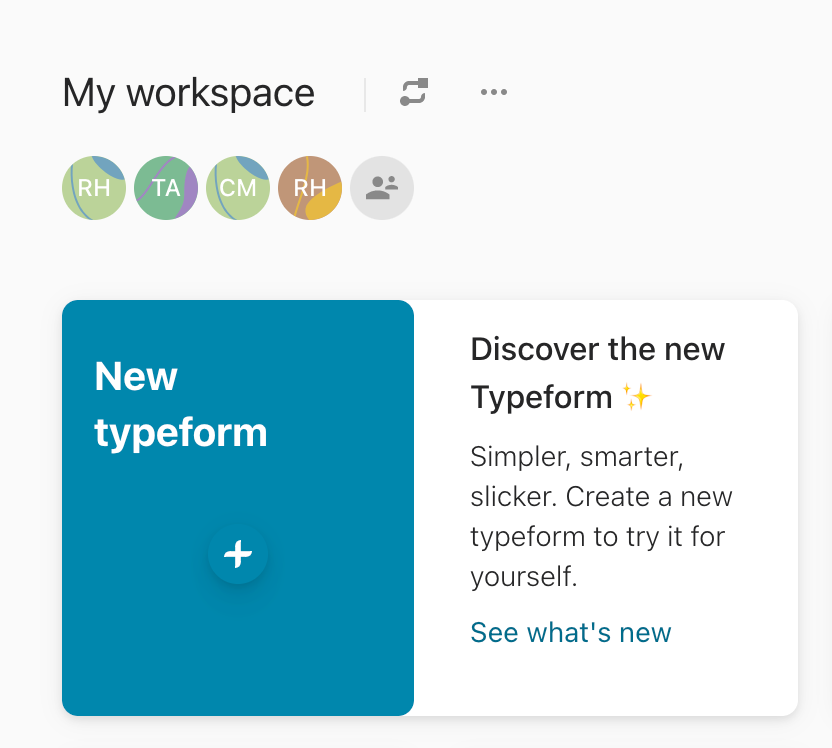The width and height of the screenshot is (832, 748).
Task: Click the "typeform to try it for" line
Action: click(x=597, y=536)
